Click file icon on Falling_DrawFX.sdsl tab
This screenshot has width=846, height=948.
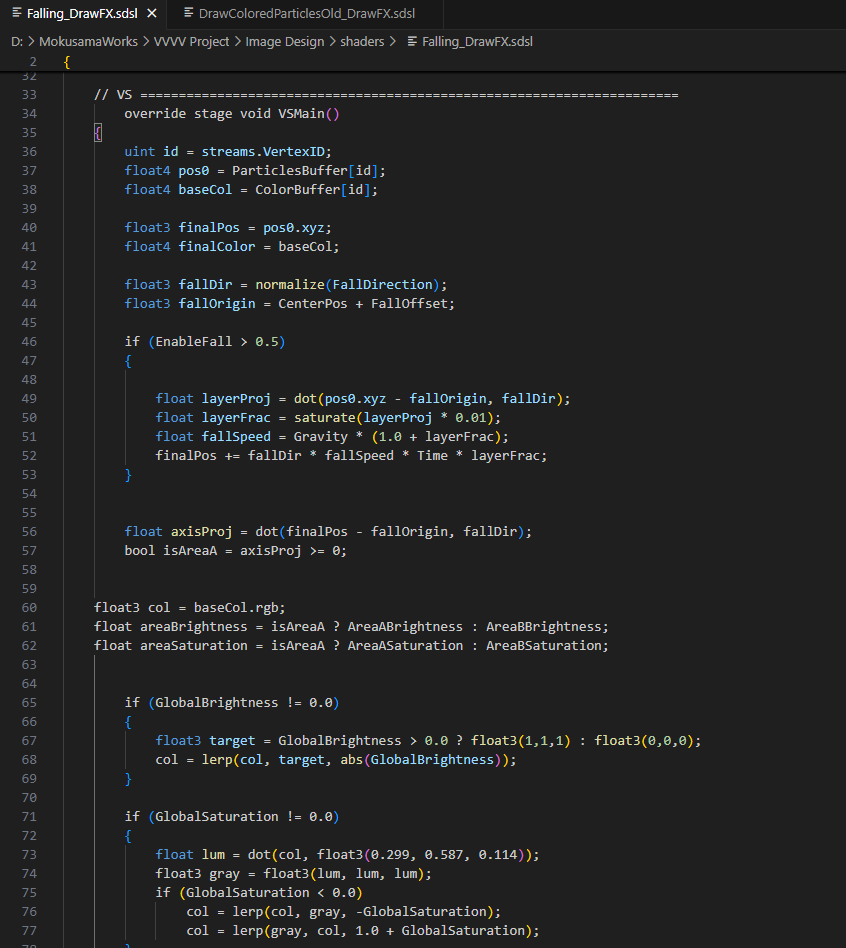click(x=18, y=14)
